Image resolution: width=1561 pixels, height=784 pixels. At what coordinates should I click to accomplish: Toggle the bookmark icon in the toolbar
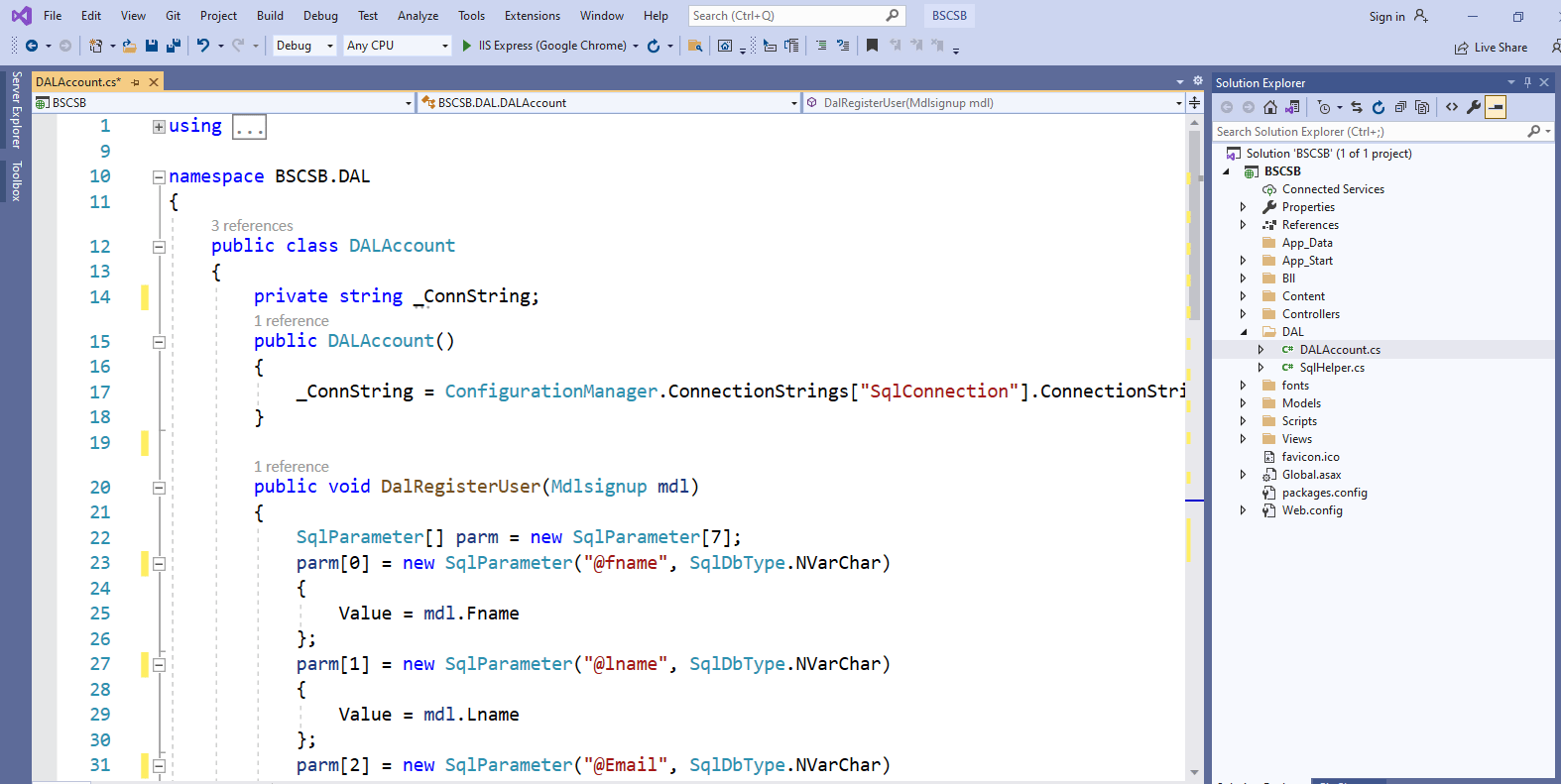coord(872,46)
